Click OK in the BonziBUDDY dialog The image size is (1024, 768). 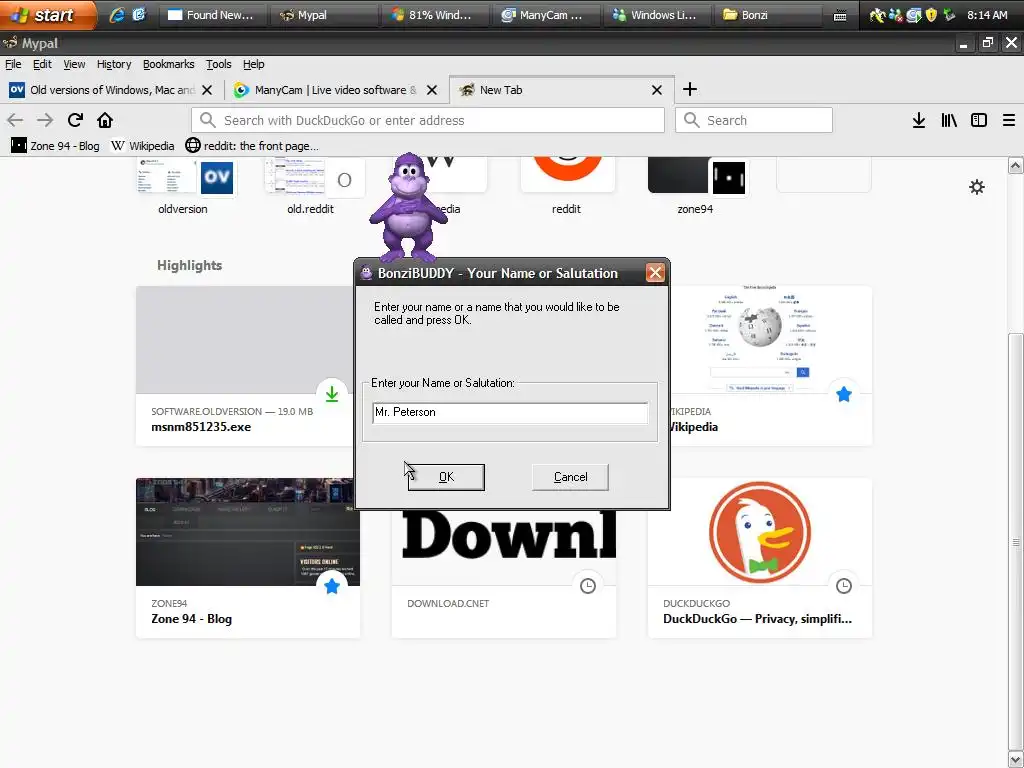(x=446, y=477)
